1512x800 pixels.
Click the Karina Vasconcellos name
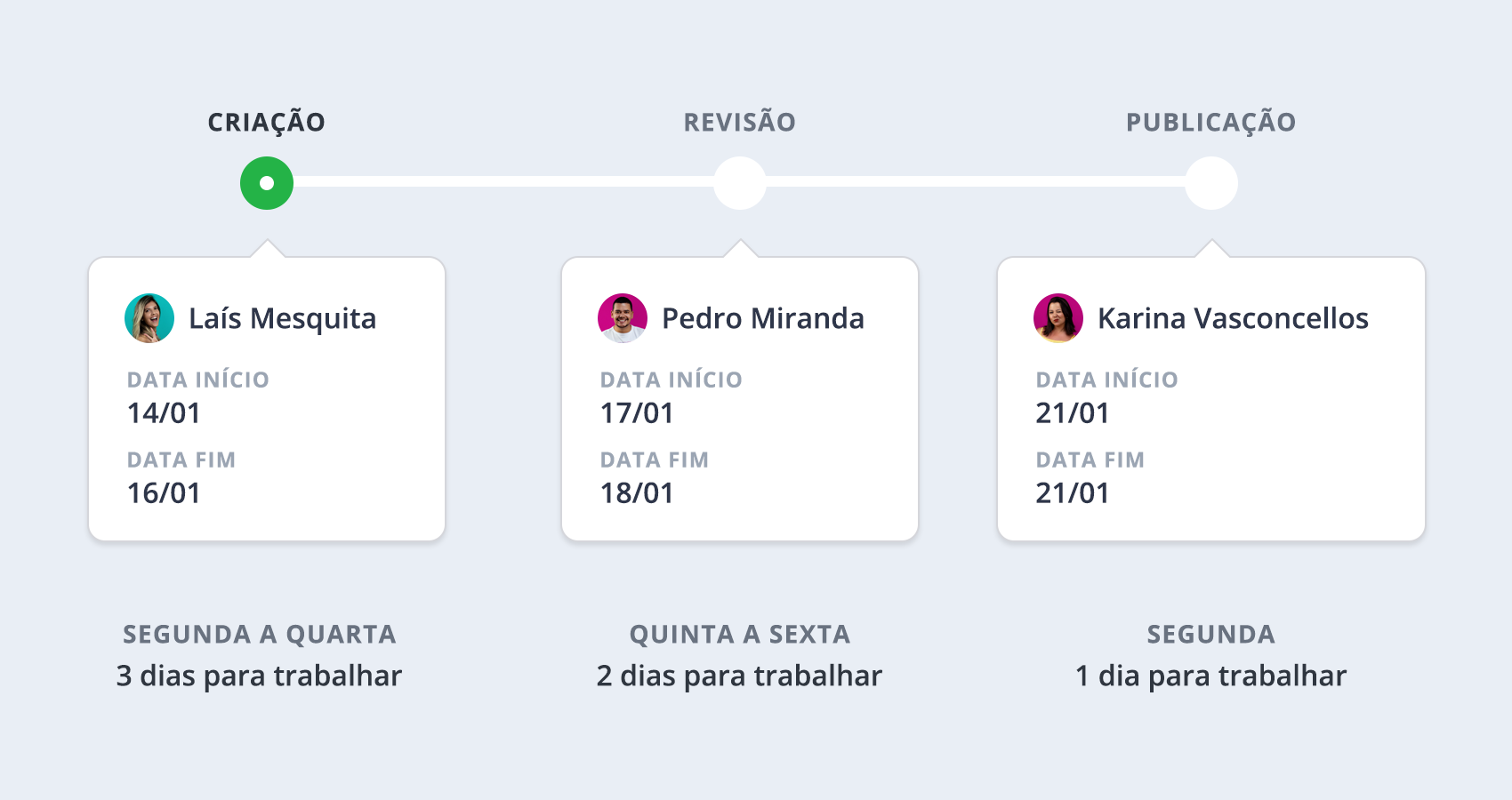tap(1233, 318)
